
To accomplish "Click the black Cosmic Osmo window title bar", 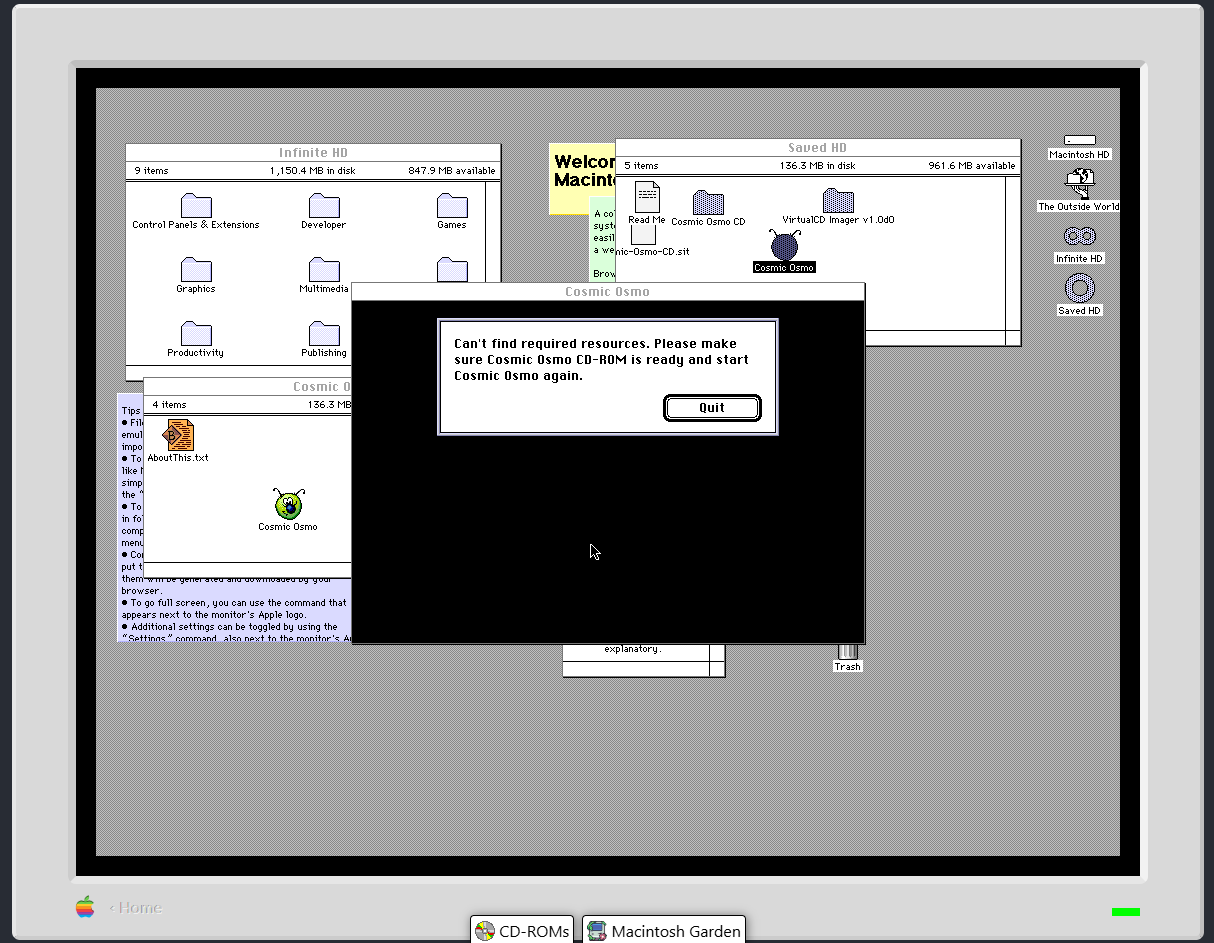I will [x=608, y=291].
